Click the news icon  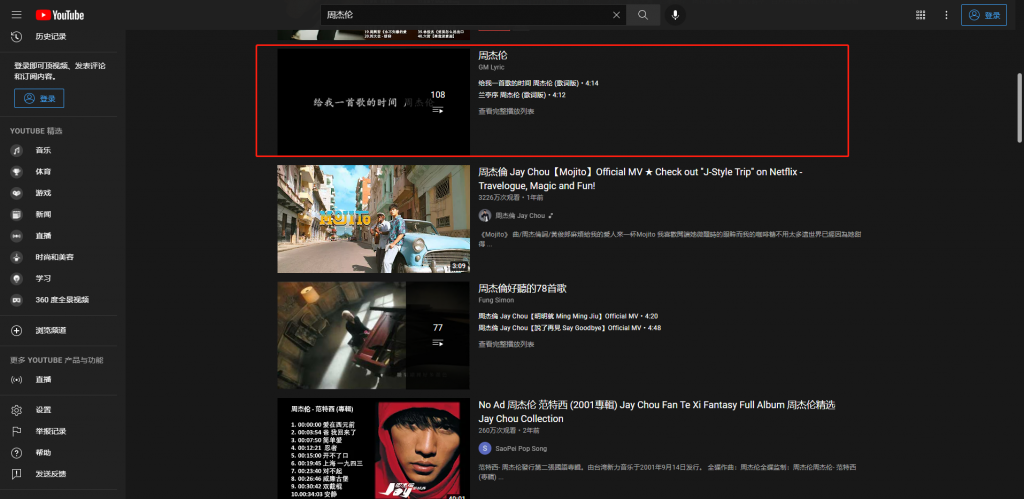click(x=16, y=214)
